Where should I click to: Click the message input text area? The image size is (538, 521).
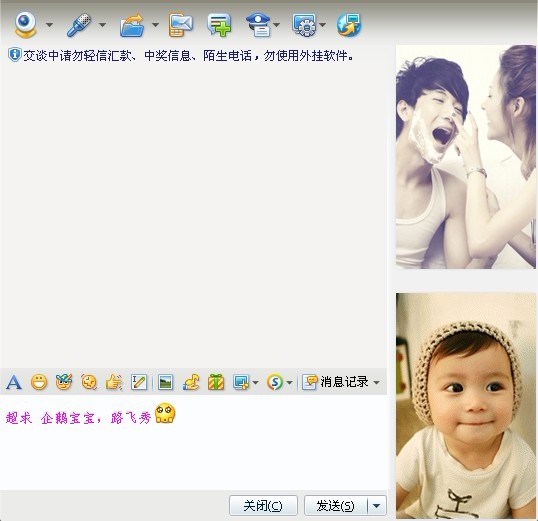click(x=194, y=442)
